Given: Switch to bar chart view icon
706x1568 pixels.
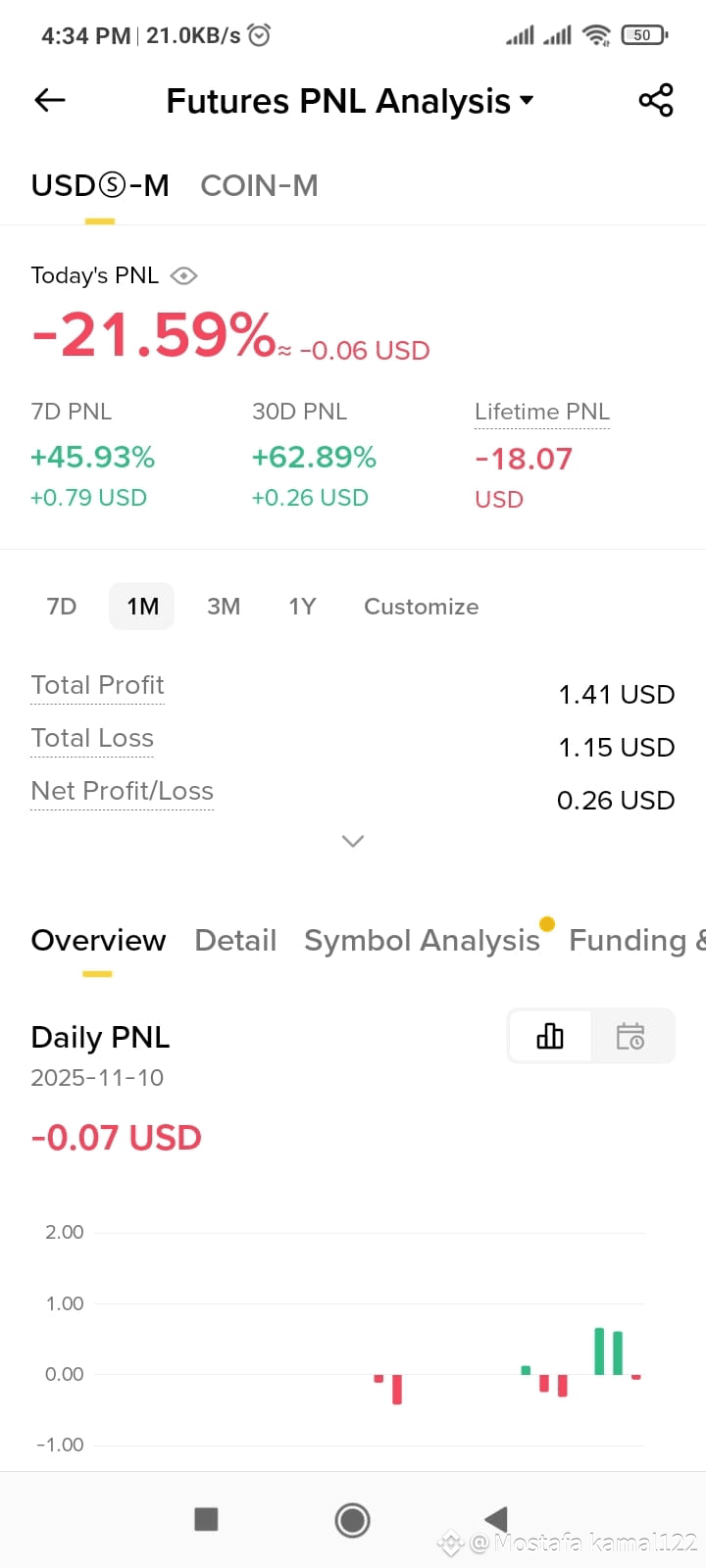Looking at the screenshot, I should click(x=550, y=1036).
